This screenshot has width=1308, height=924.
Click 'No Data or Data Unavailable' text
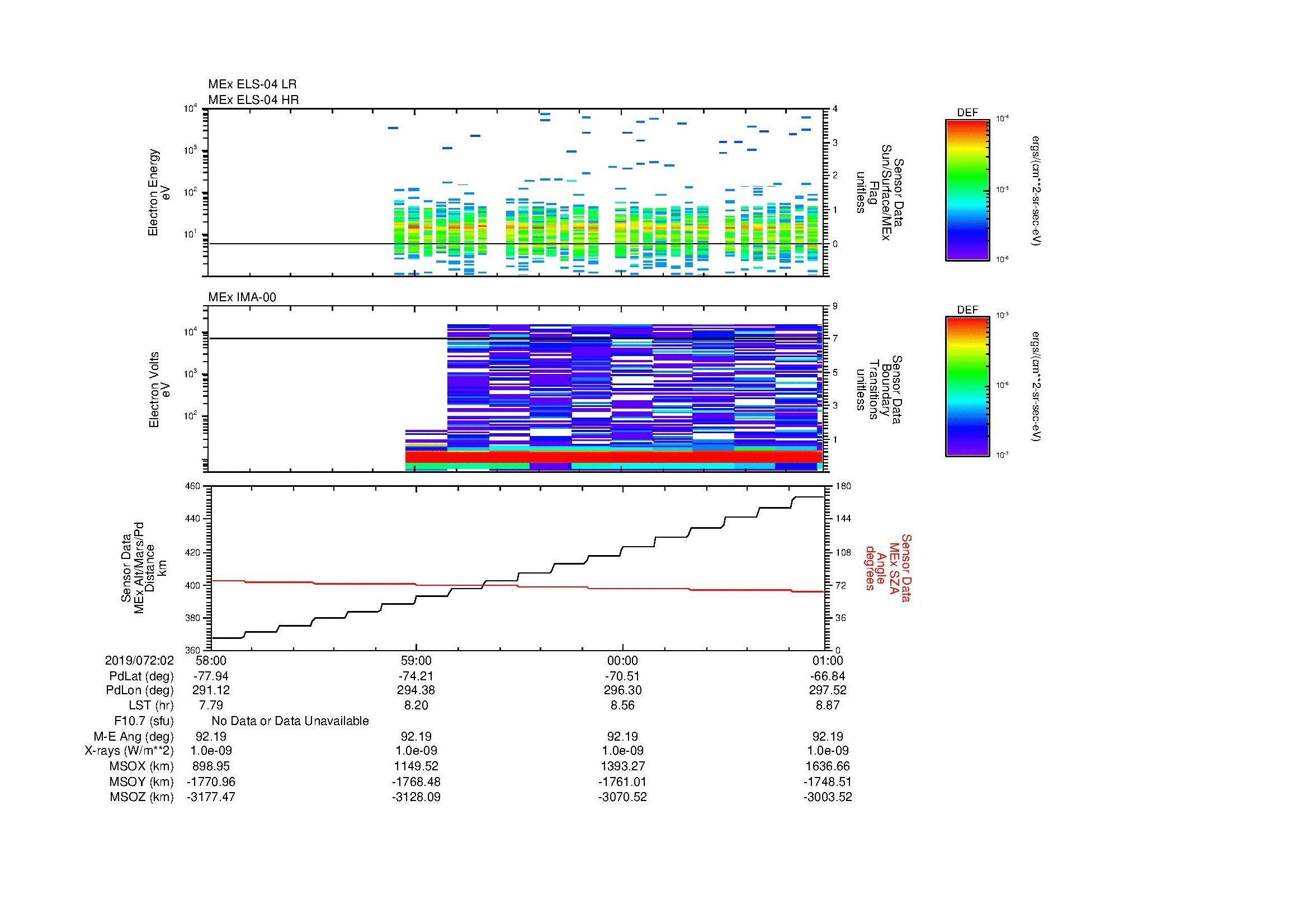(x=290, y=721)
